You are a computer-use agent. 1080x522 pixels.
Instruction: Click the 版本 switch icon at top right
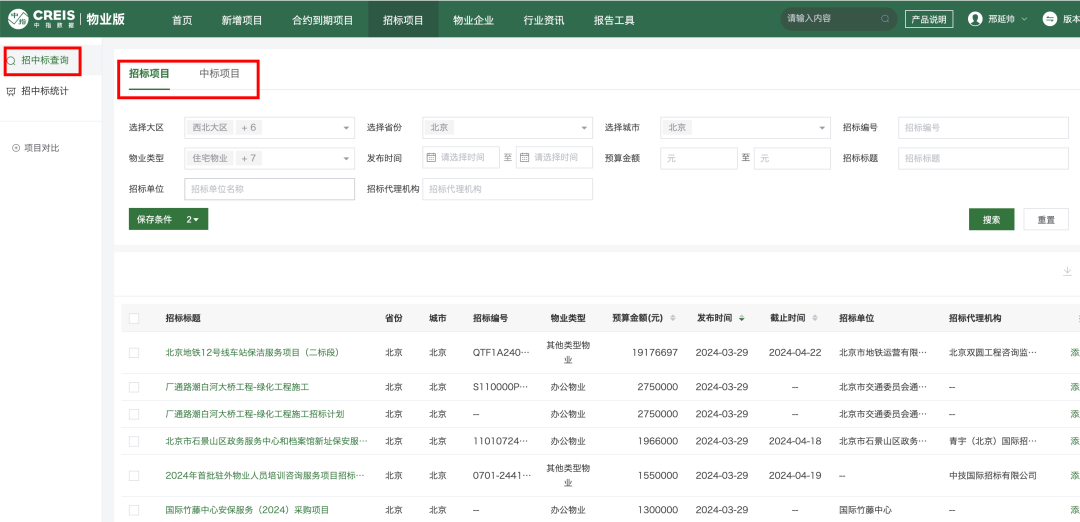[1050, 19]
